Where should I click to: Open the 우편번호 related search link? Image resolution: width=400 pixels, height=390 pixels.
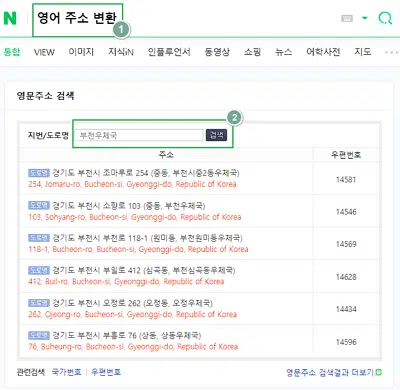coord(106,372)
